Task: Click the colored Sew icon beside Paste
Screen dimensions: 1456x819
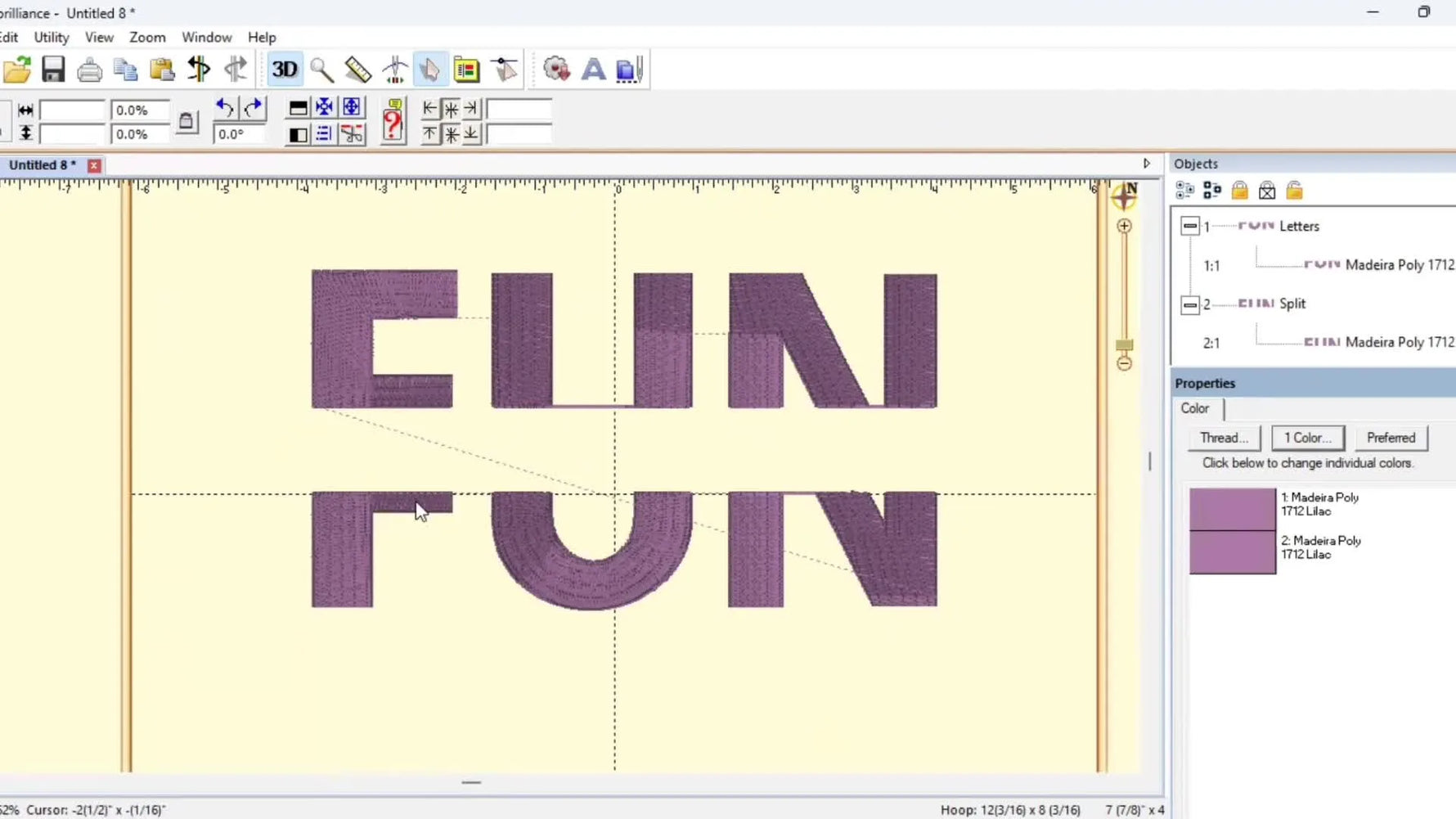Action: (x=199, y=70)
